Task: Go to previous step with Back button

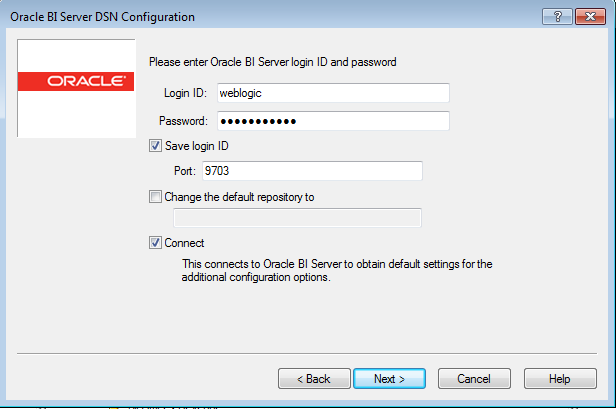Action: coord(313,379)
